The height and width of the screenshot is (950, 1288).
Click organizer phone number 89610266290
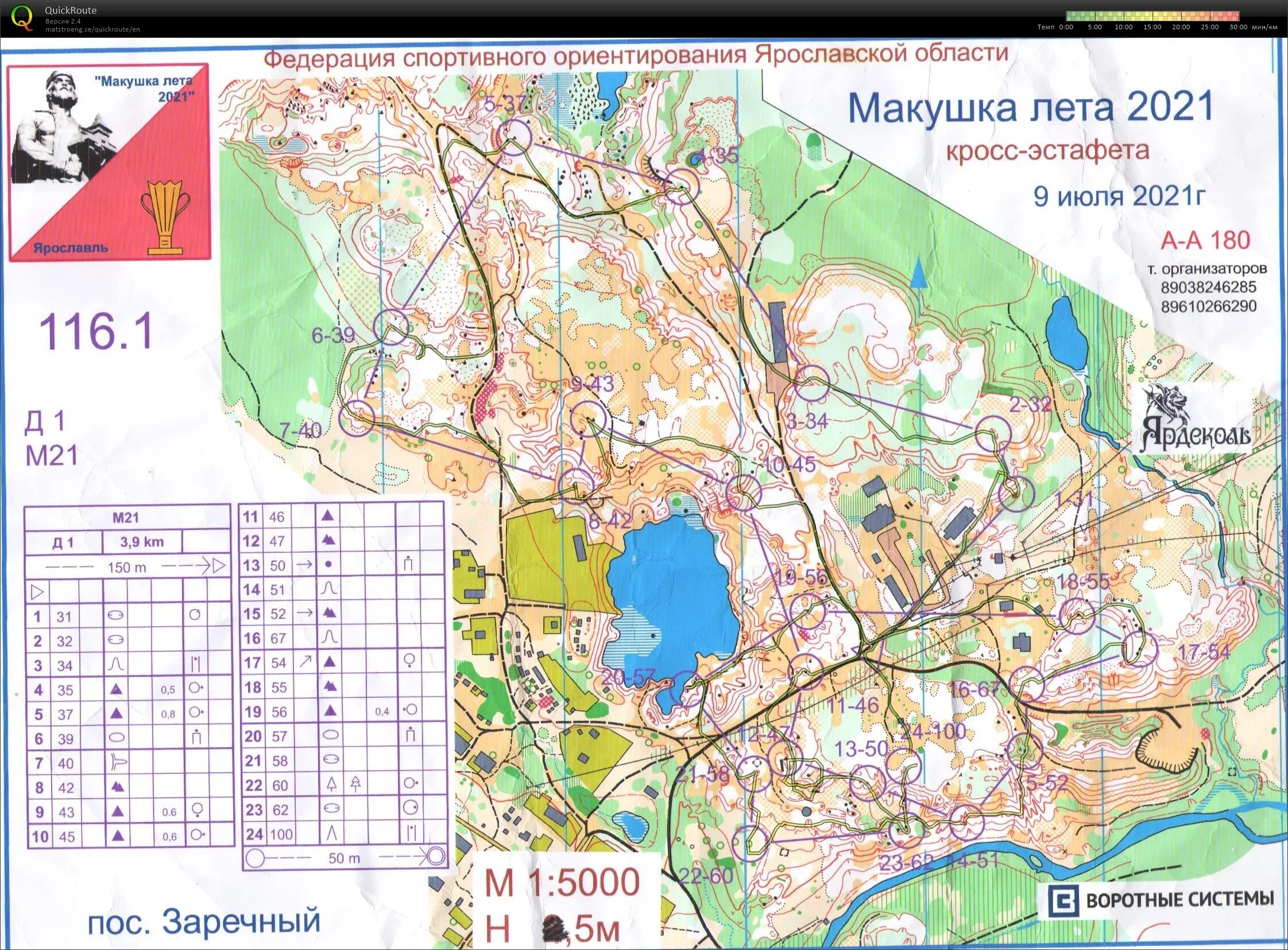(1209, 307)
